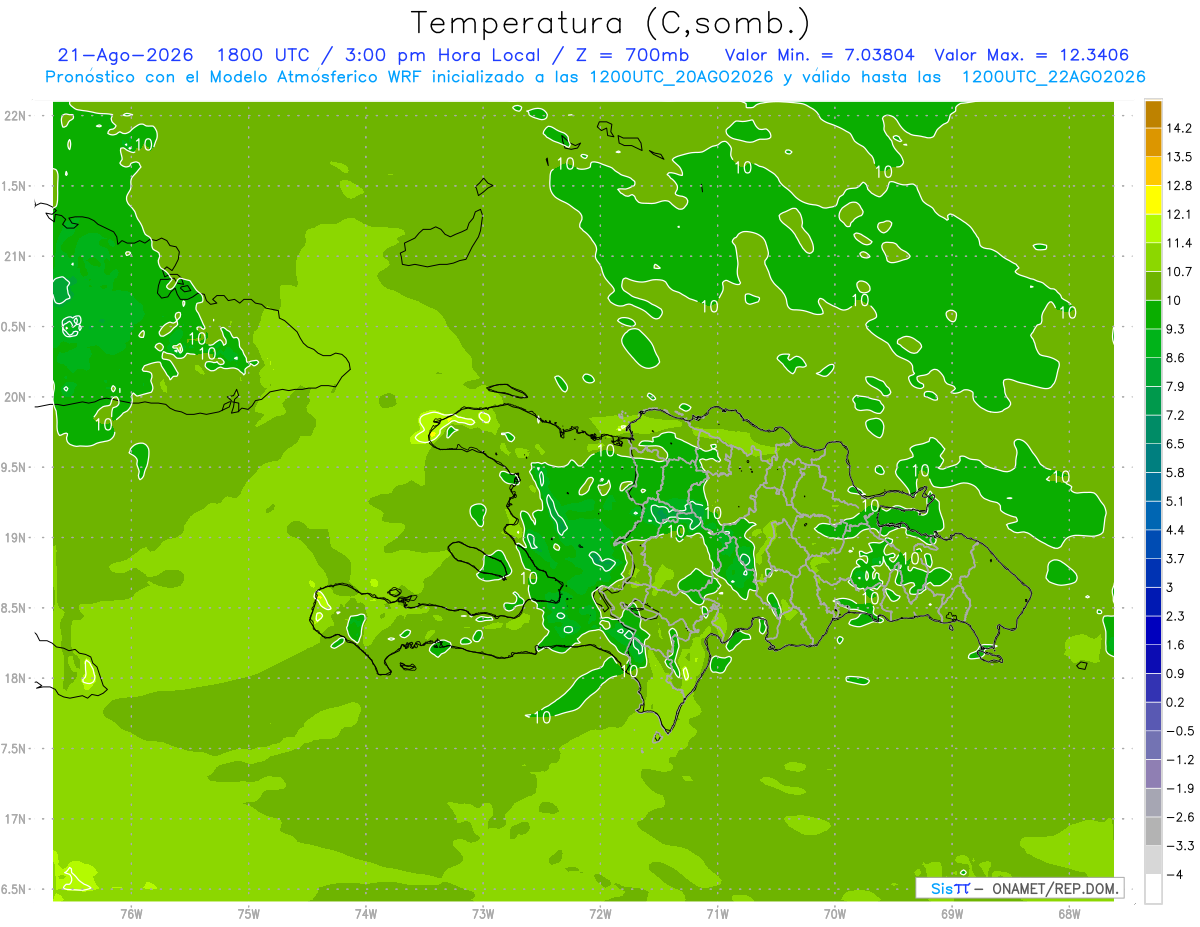Click the colorbar label "14.2"

1179,128
